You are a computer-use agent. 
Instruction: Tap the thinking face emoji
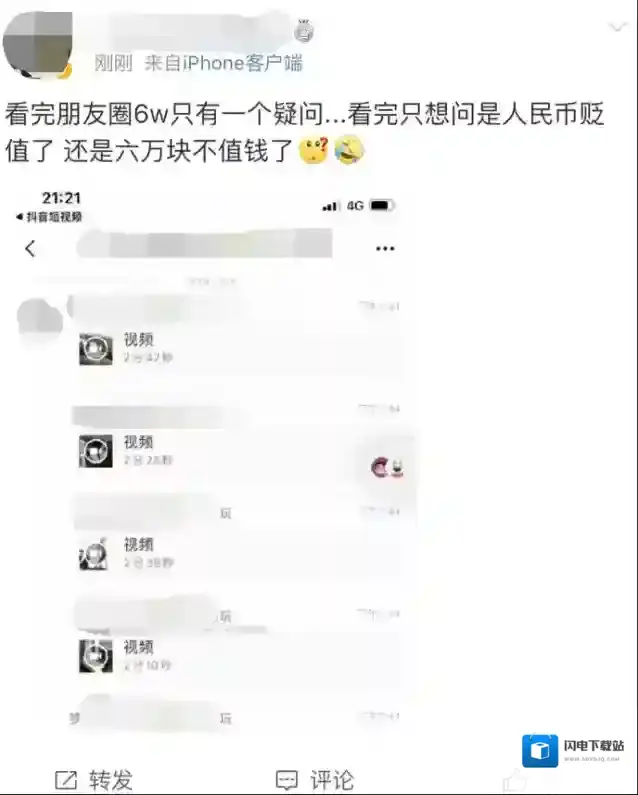(313, 150)
